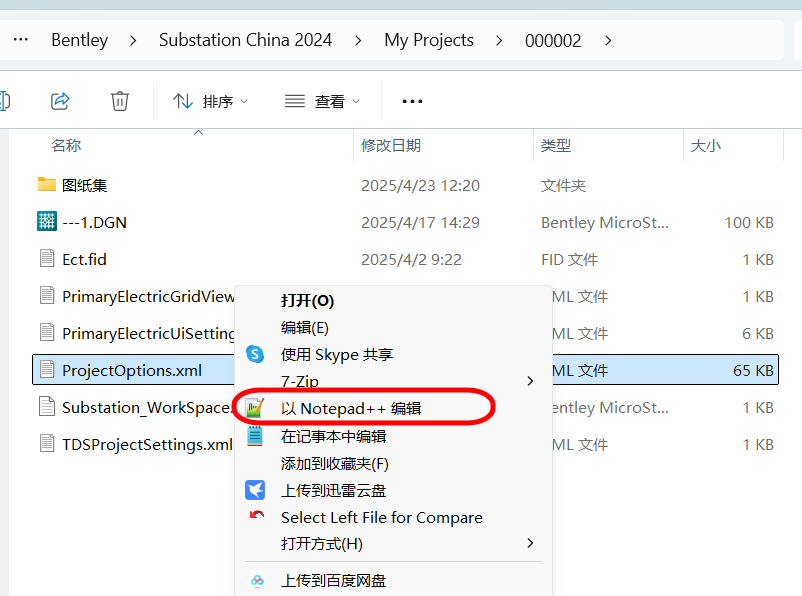This screenshot has height=596, width=802.
Task: Select 编辑(E) in context menu
Action: pos(305,327)
